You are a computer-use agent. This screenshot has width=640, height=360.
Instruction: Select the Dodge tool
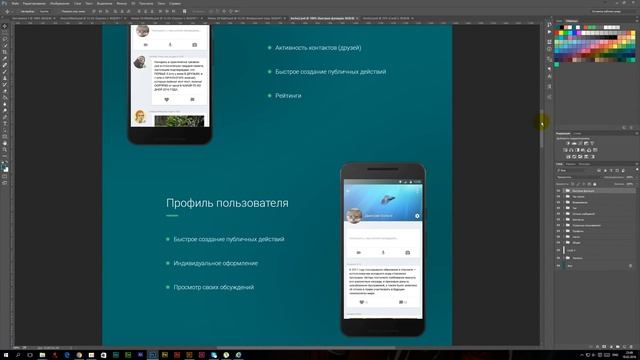tap(5, 111)
